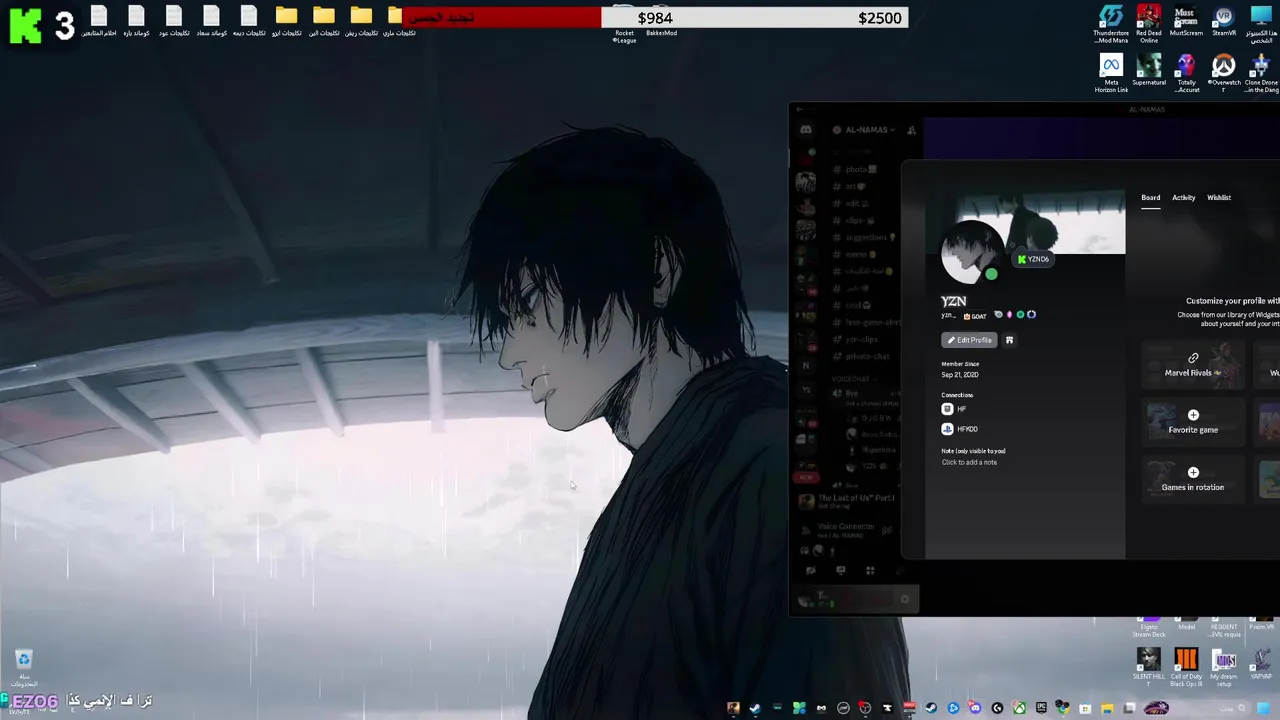Click the Discord home logo button
This screenshot has width=1280, height=720.
(x=806, y=130)
